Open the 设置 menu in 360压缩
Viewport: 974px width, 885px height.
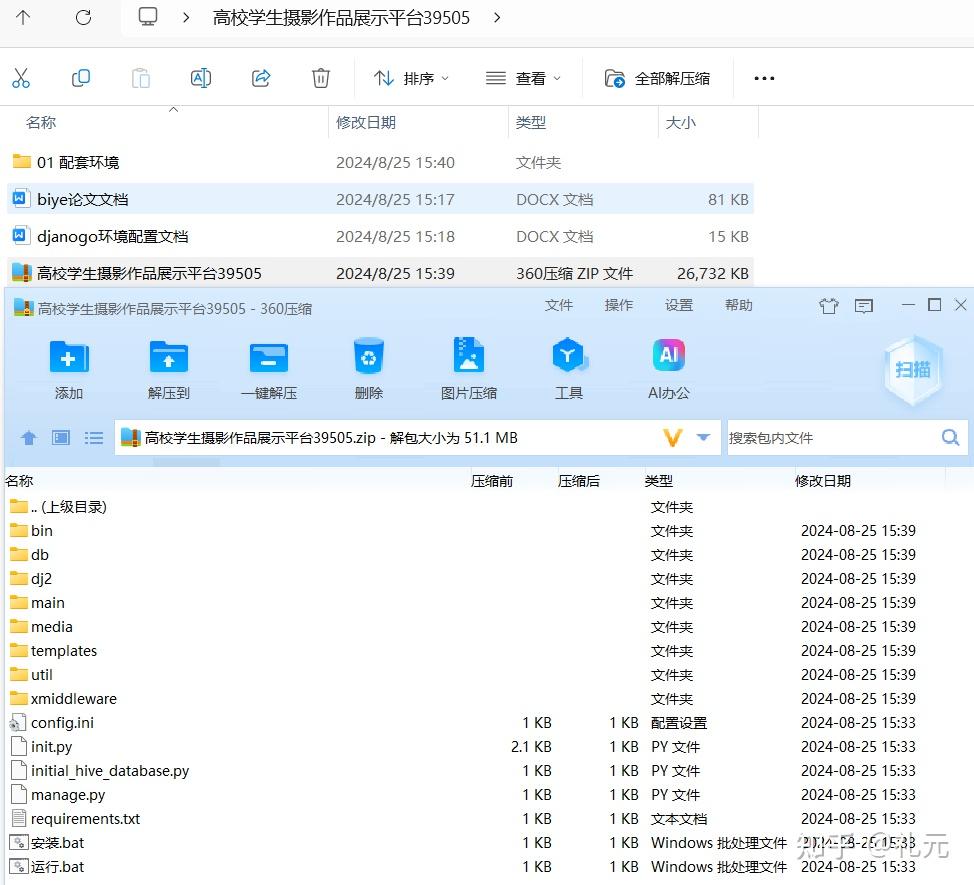[679, 306]
